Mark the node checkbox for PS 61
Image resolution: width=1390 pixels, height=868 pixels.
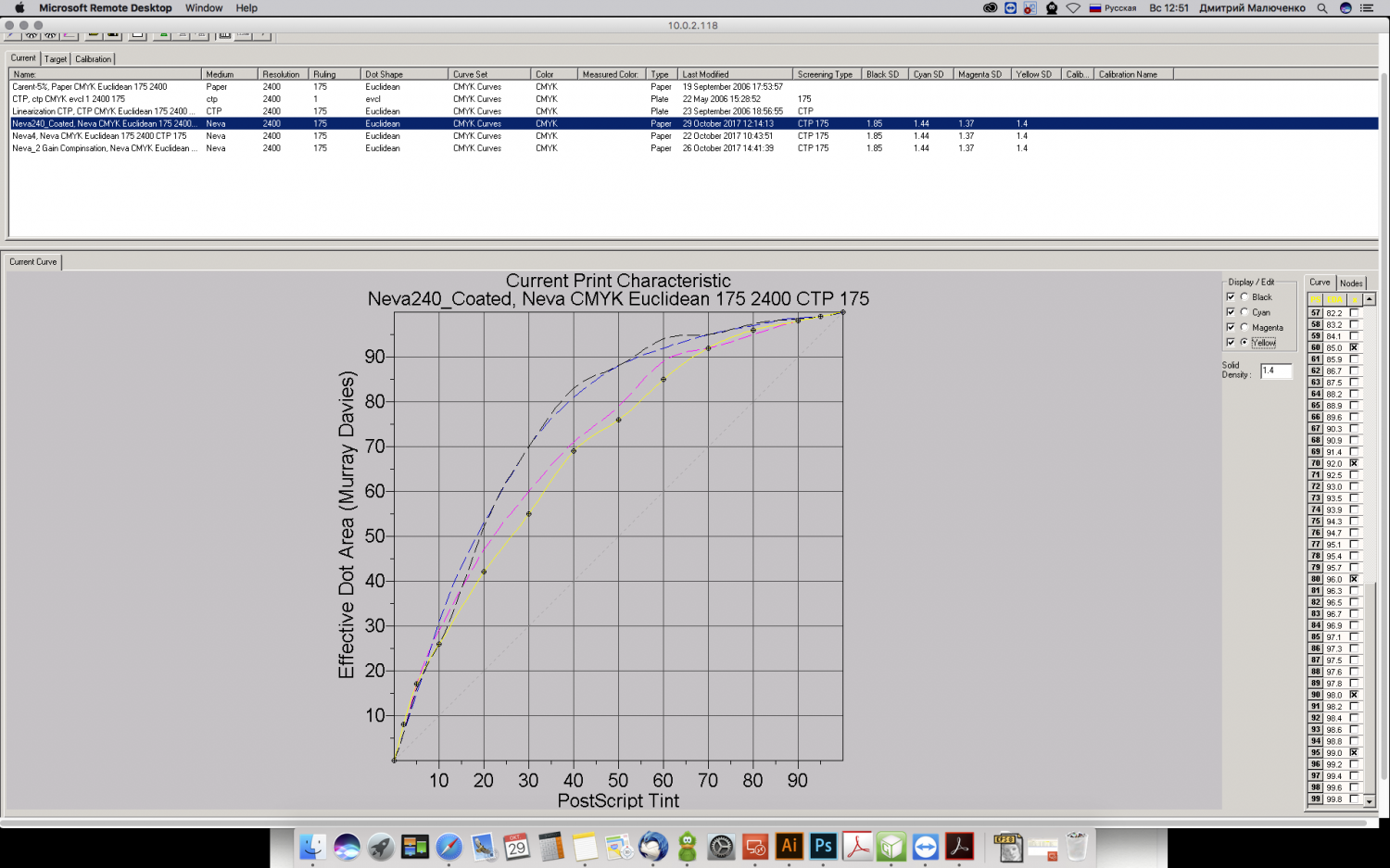(1354, 359)
